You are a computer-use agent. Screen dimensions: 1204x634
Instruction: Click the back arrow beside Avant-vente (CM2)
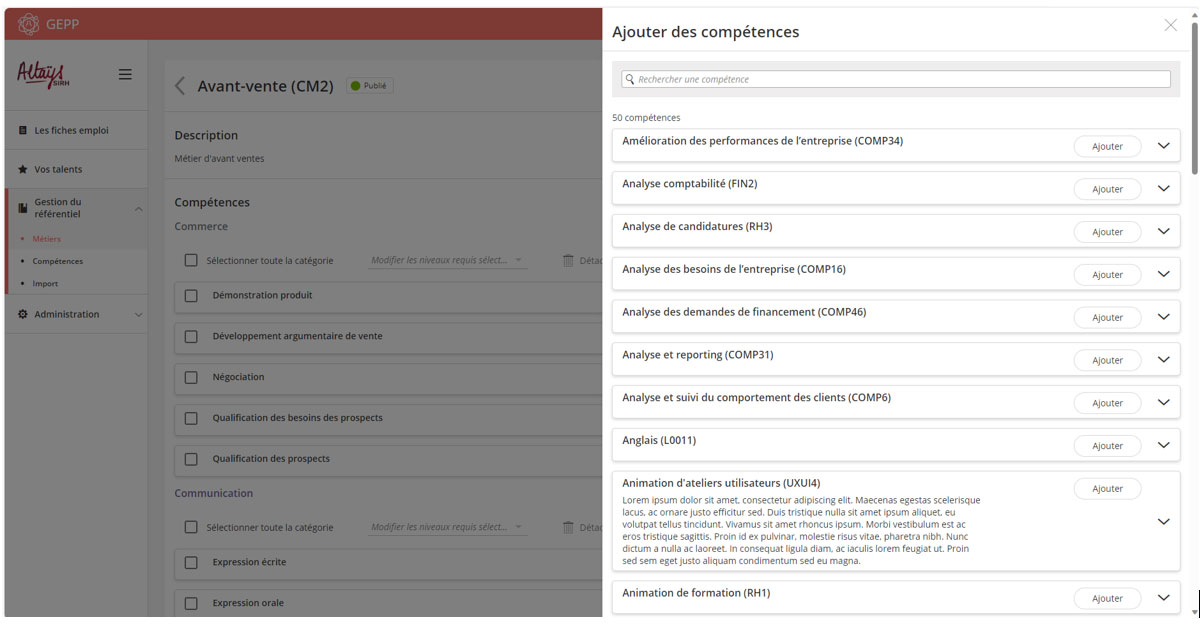tap(180, 86)
